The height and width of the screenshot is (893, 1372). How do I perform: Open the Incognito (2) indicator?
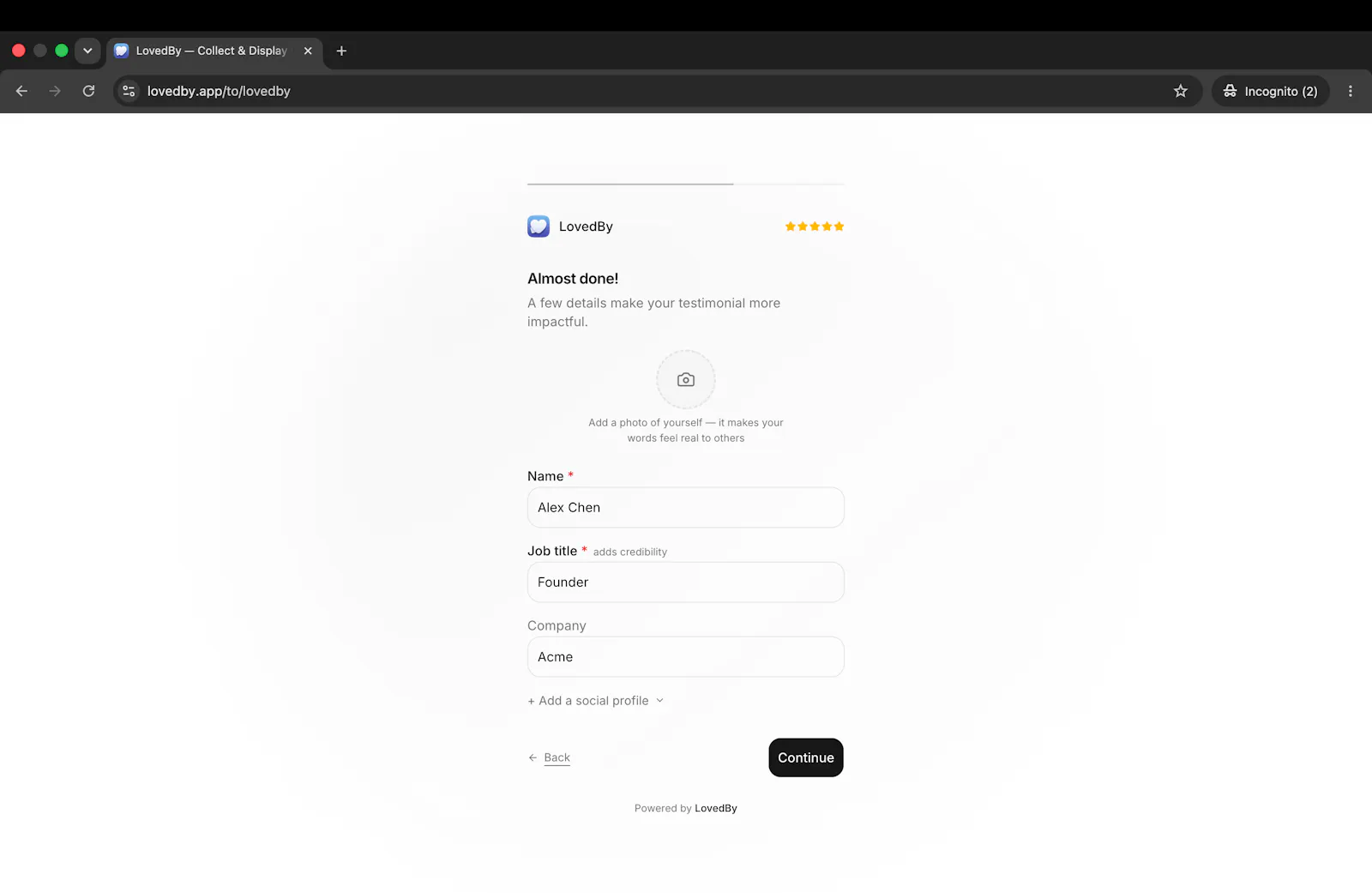tap(1270, 91)
